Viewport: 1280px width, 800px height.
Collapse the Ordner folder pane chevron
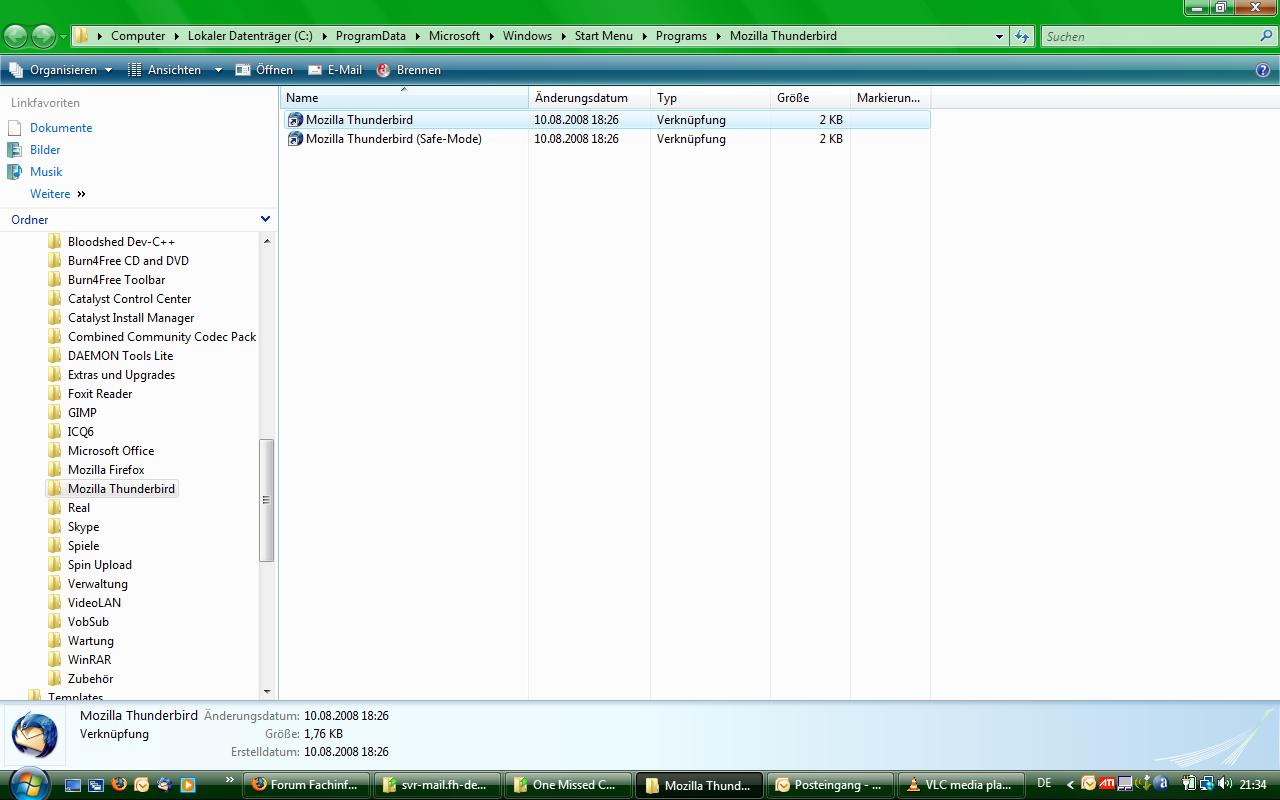tap(265, 219)
